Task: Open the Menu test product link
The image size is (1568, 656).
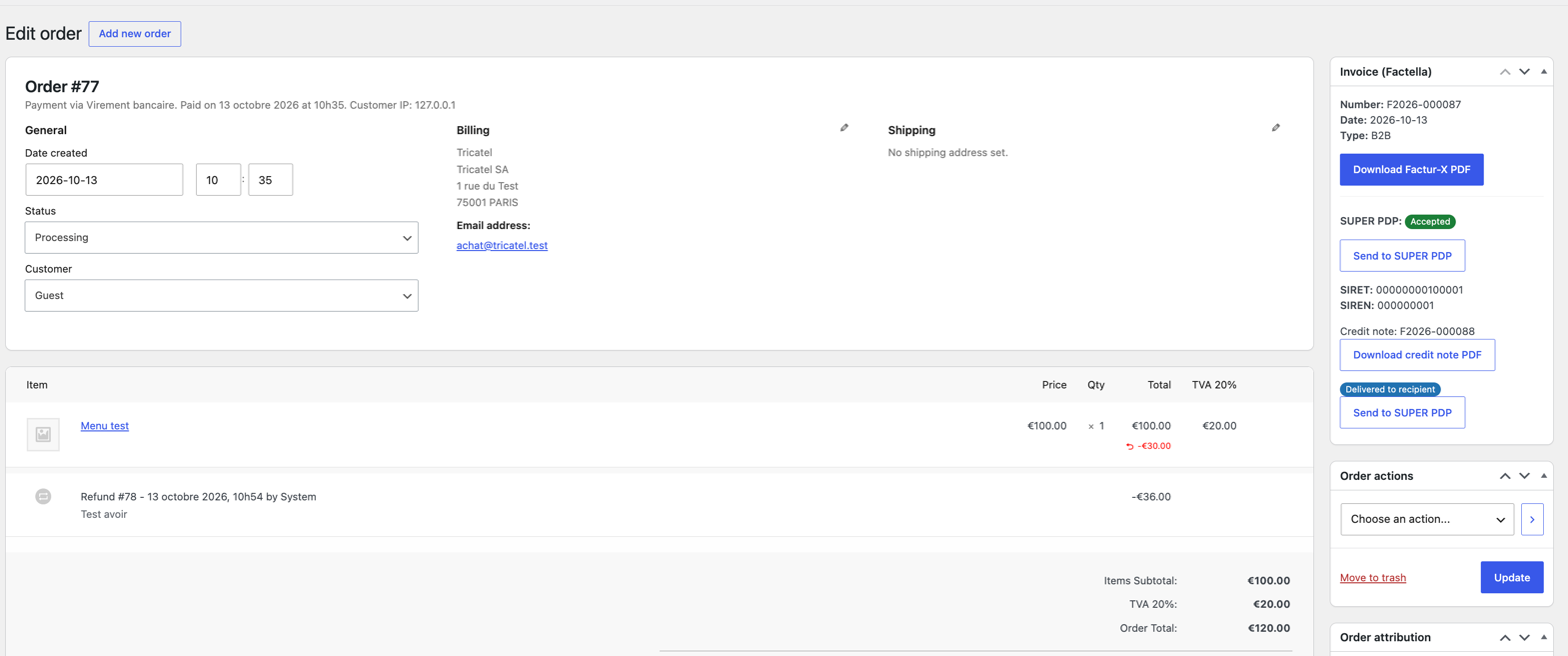Action: click(x=105, y=426)
